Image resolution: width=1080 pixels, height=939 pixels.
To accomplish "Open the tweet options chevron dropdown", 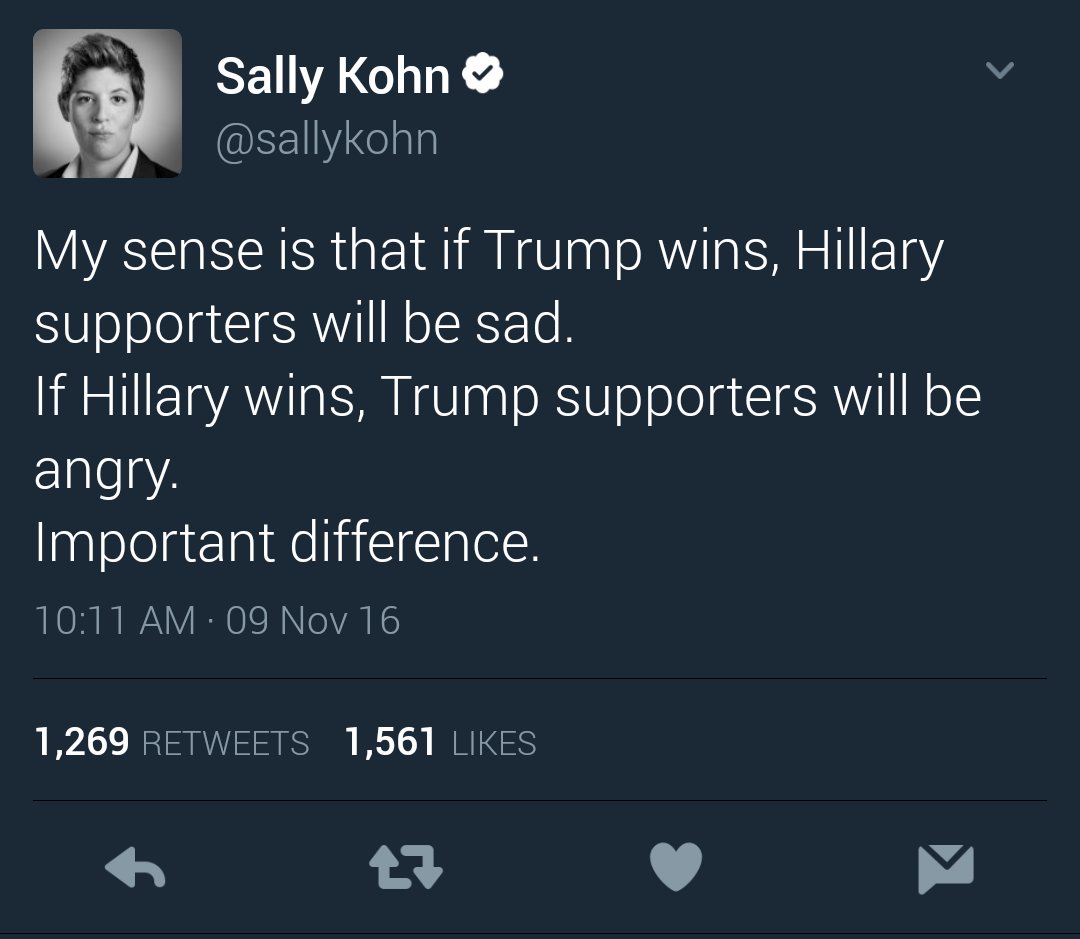I will click(x=999, y=70).
